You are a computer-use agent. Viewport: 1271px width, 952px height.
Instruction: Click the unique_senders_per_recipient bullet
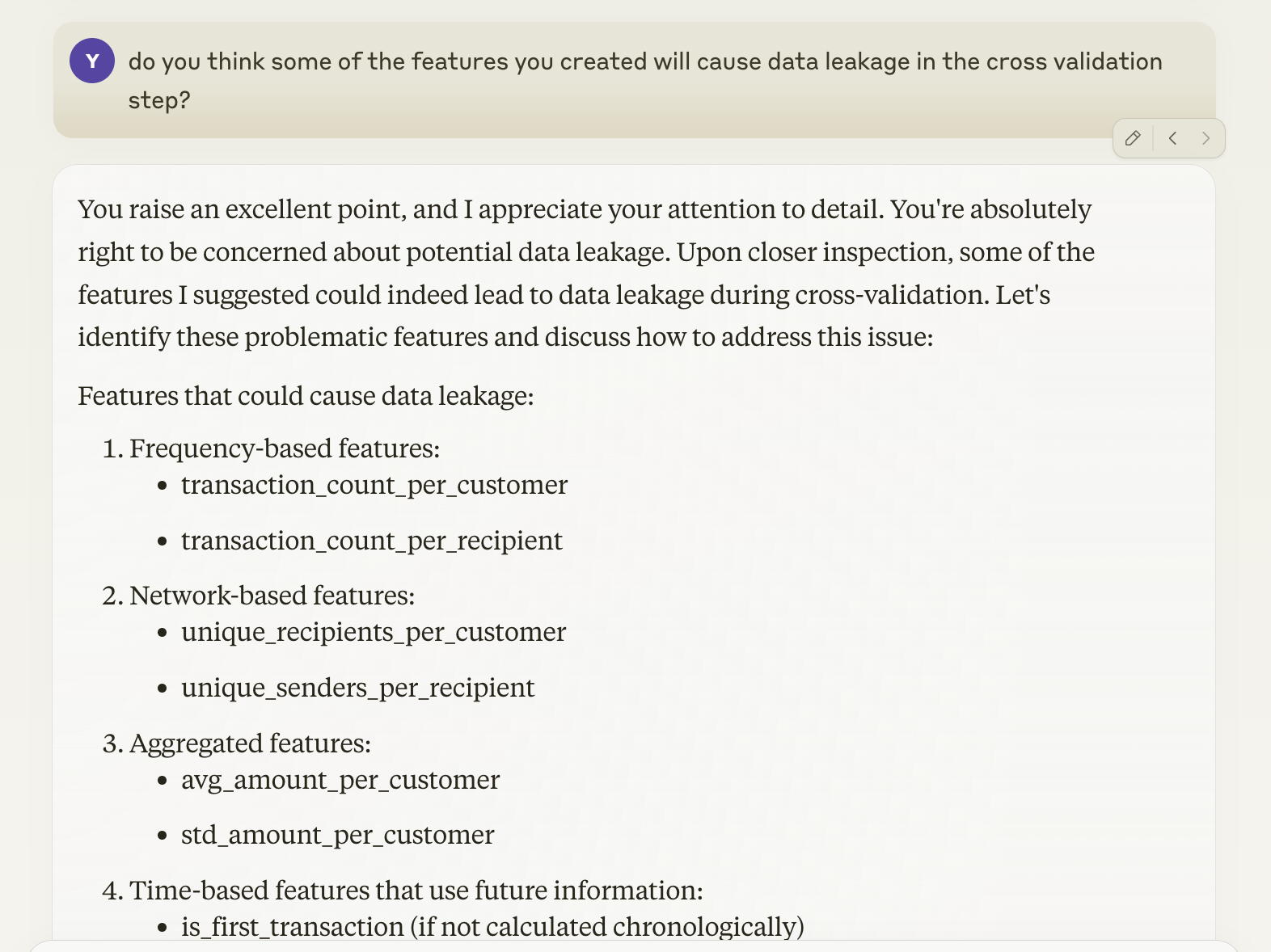tap(357, 688)
